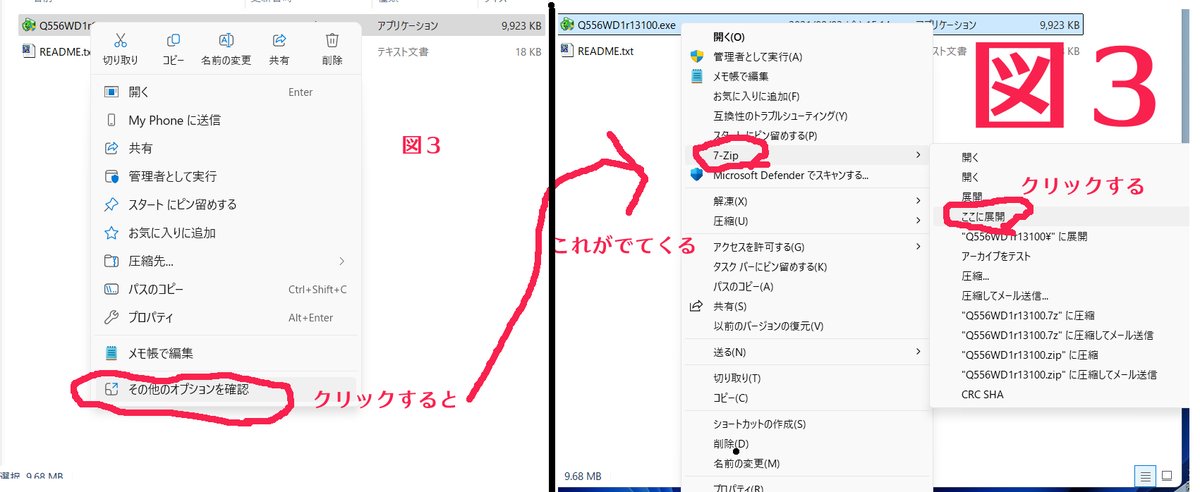Choose プロパティ with Alt+Enter shortcut
This screenshot has width=1200, height=492.
click(227, 317)
